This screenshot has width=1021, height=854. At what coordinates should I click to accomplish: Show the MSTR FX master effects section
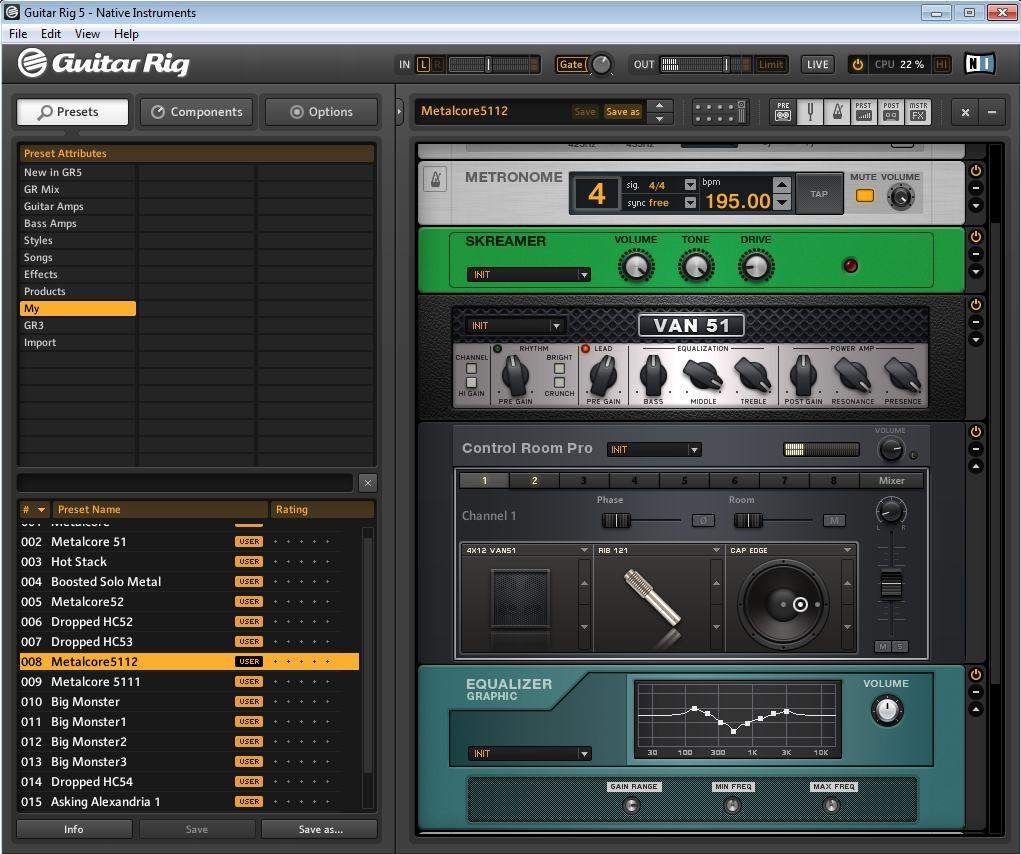917,112
